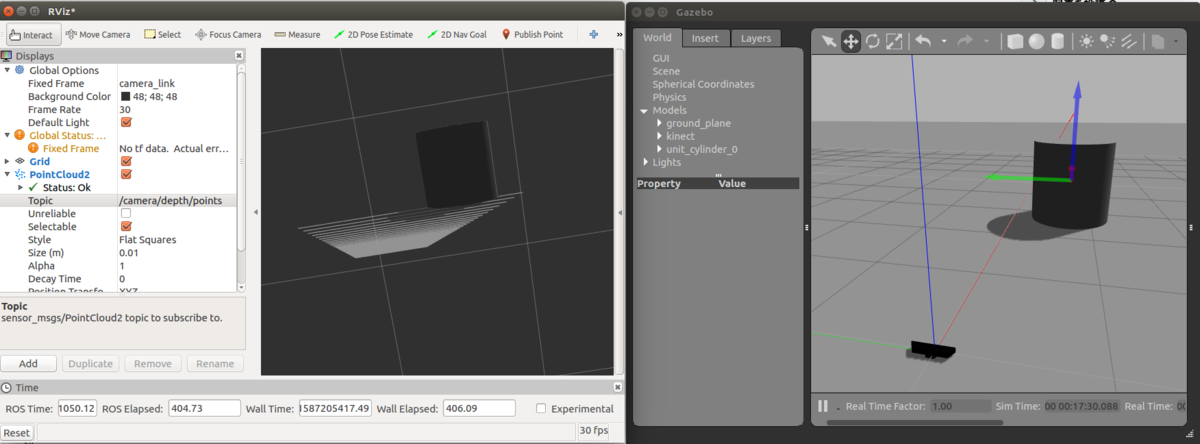Collapse the Global Status tree node
The height and width of the screenshot is (444, 1200).
click(x=8, y=135)
